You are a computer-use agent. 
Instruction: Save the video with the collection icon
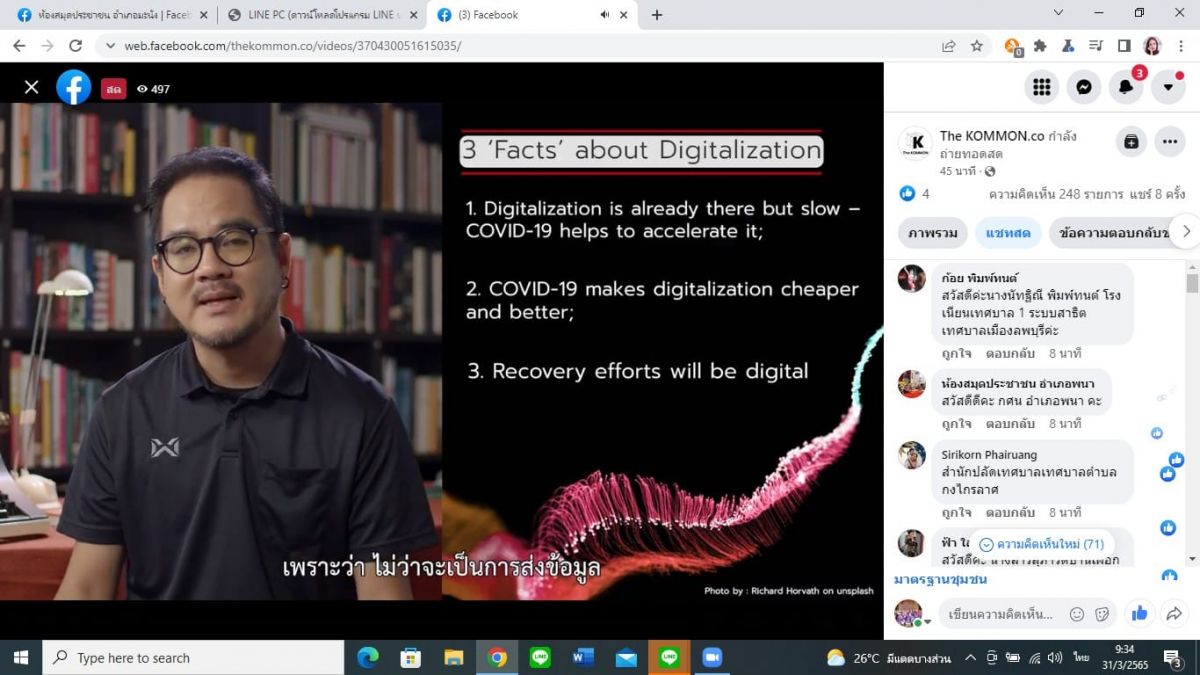coord(1131,142)
